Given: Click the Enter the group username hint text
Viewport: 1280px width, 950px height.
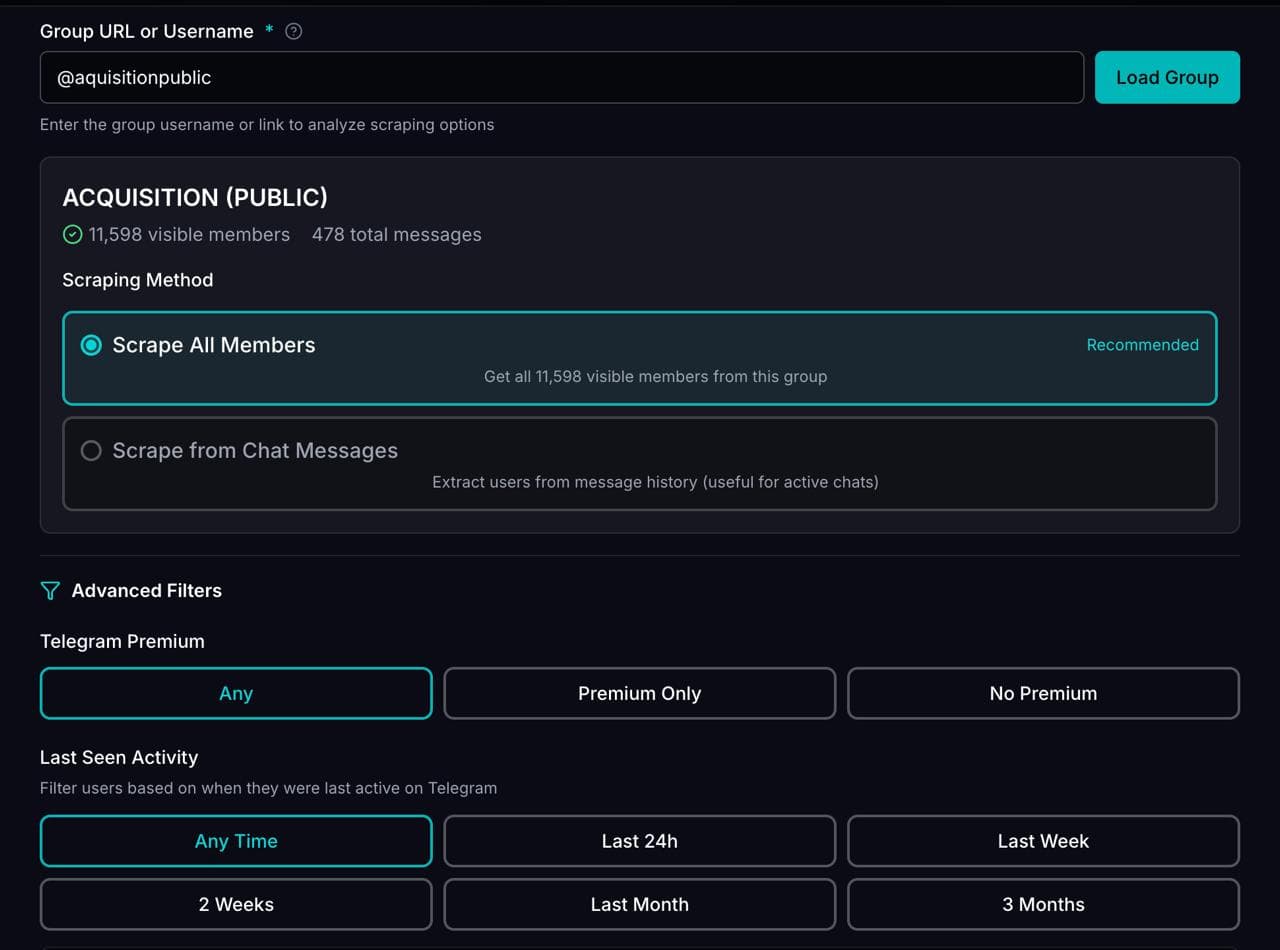Looking at the screenshot, I should (267, 125).
